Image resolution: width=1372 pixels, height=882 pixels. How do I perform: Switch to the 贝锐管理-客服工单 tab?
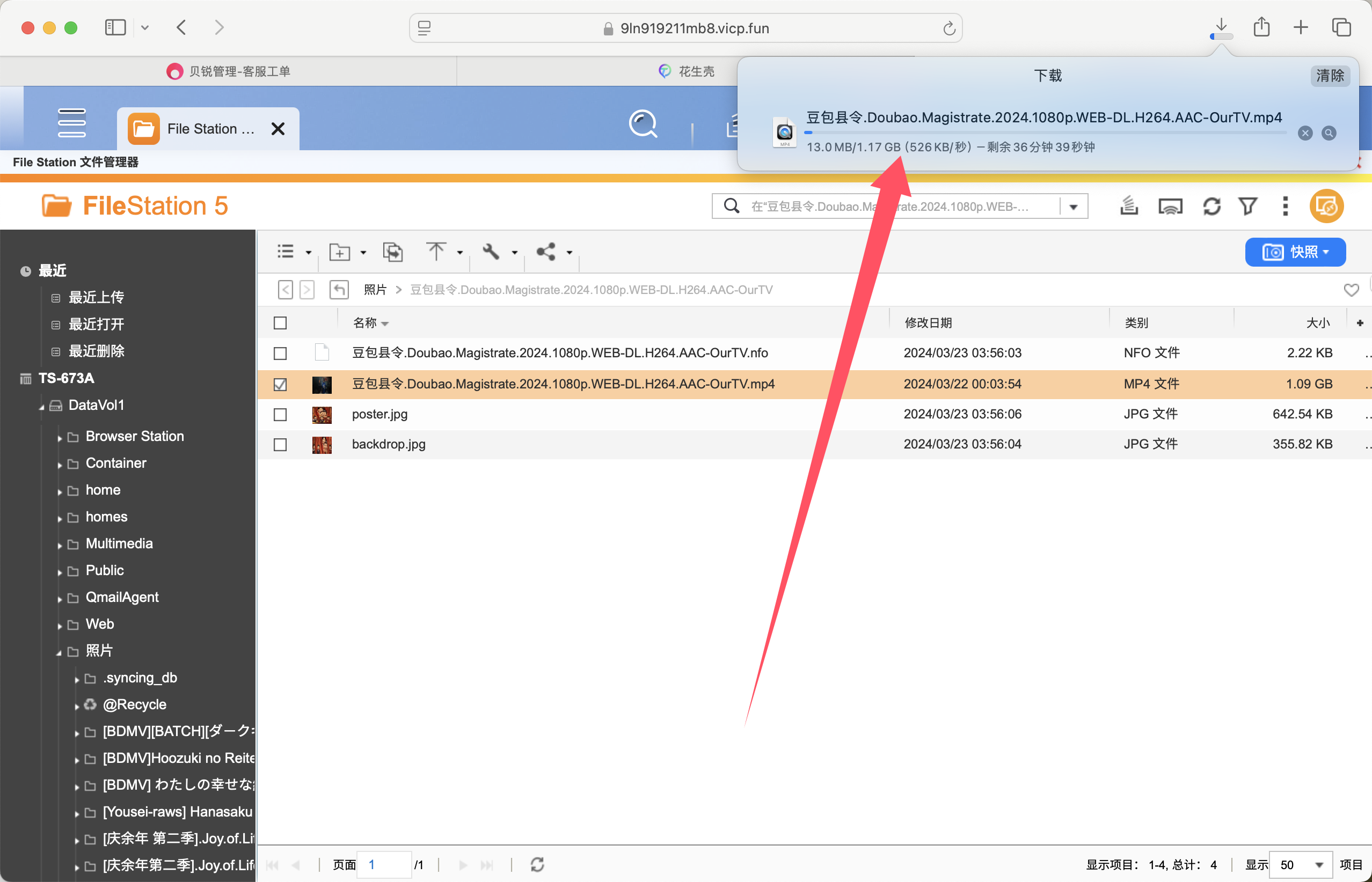click(x=229, y=71)
